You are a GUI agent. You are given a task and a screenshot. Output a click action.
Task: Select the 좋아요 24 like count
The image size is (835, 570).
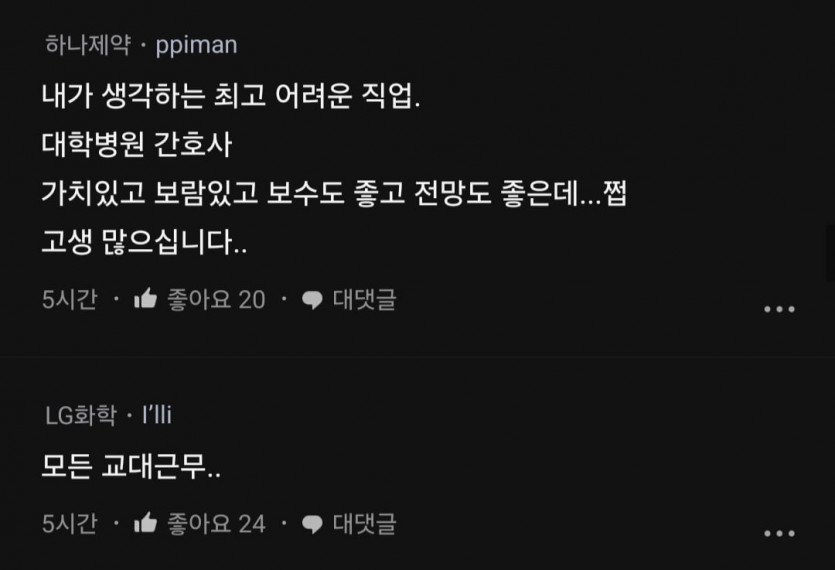point(216,524)
